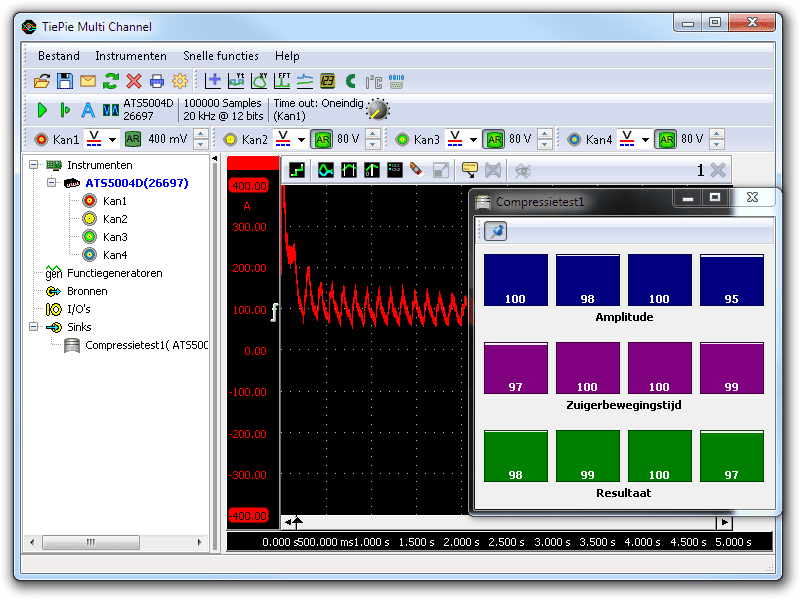Increase Kan1 400 mV range stepper
Screen dimensions: 800x600
point(201,135)
